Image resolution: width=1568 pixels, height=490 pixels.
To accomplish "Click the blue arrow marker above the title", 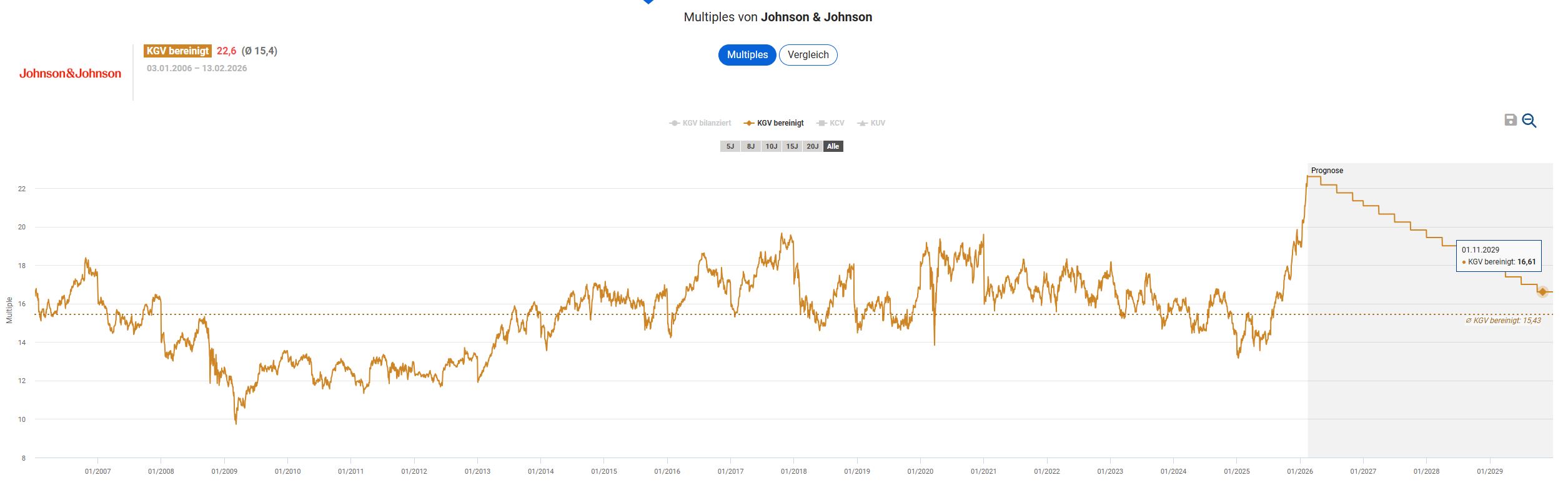I will [648, 2].
